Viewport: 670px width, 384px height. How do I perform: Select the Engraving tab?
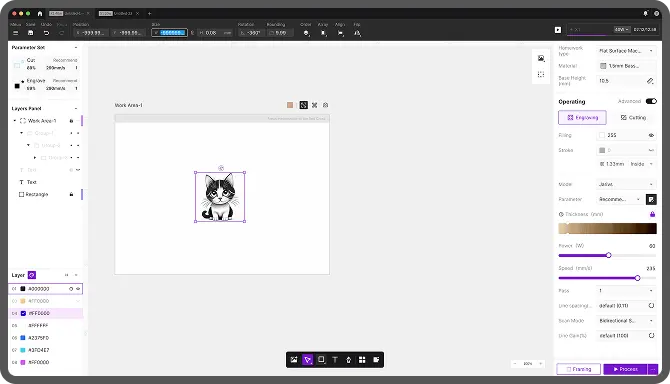click(582, 117)
